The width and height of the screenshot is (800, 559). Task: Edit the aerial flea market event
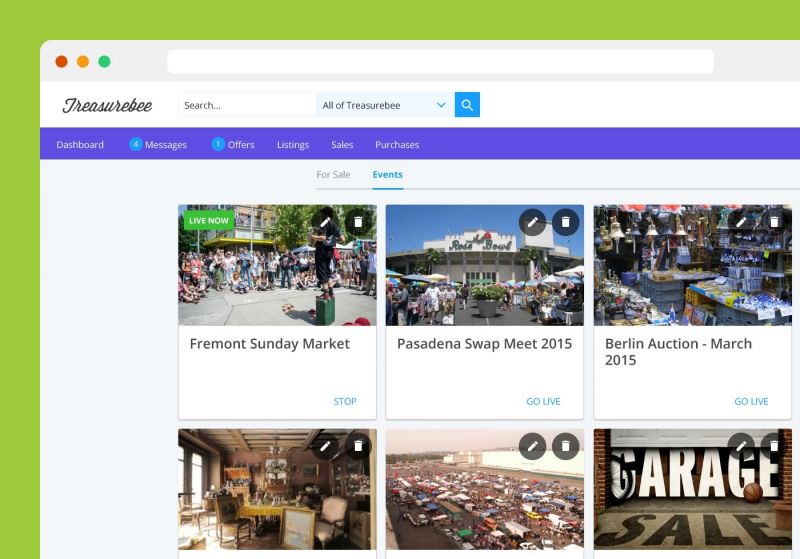tap(533, 446)
